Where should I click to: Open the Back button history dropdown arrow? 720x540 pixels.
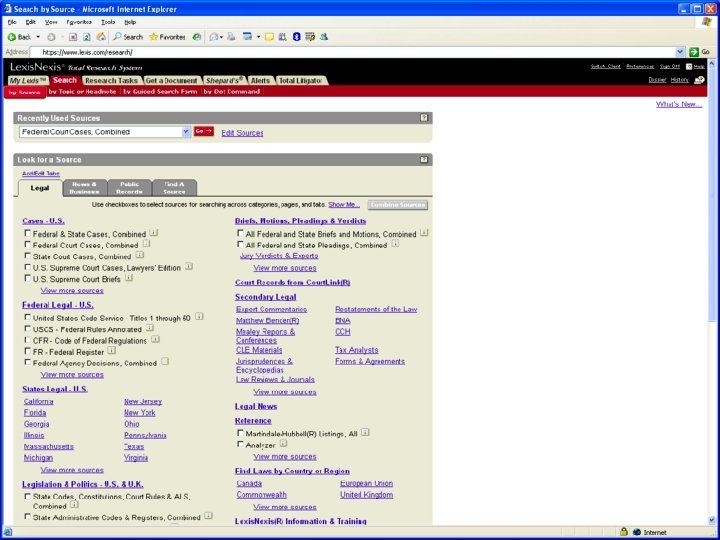point(38,37)
